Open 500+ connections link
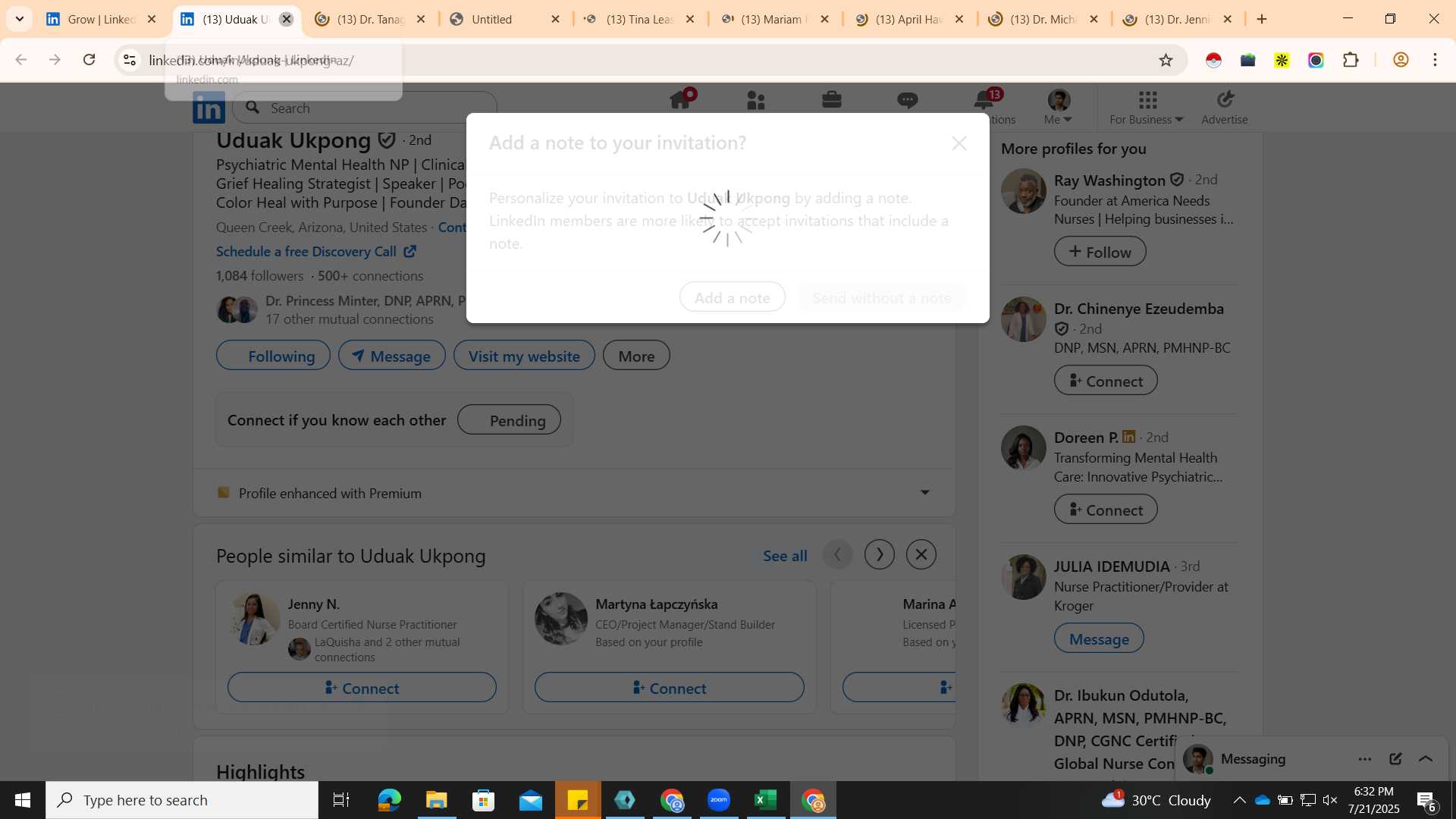 tap(371, 276)
